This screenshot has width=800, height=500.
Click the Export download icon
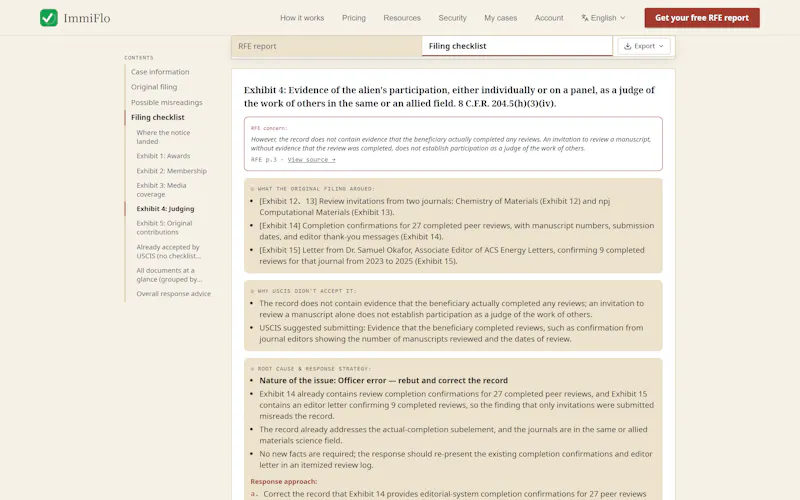(x=628, y=46)
